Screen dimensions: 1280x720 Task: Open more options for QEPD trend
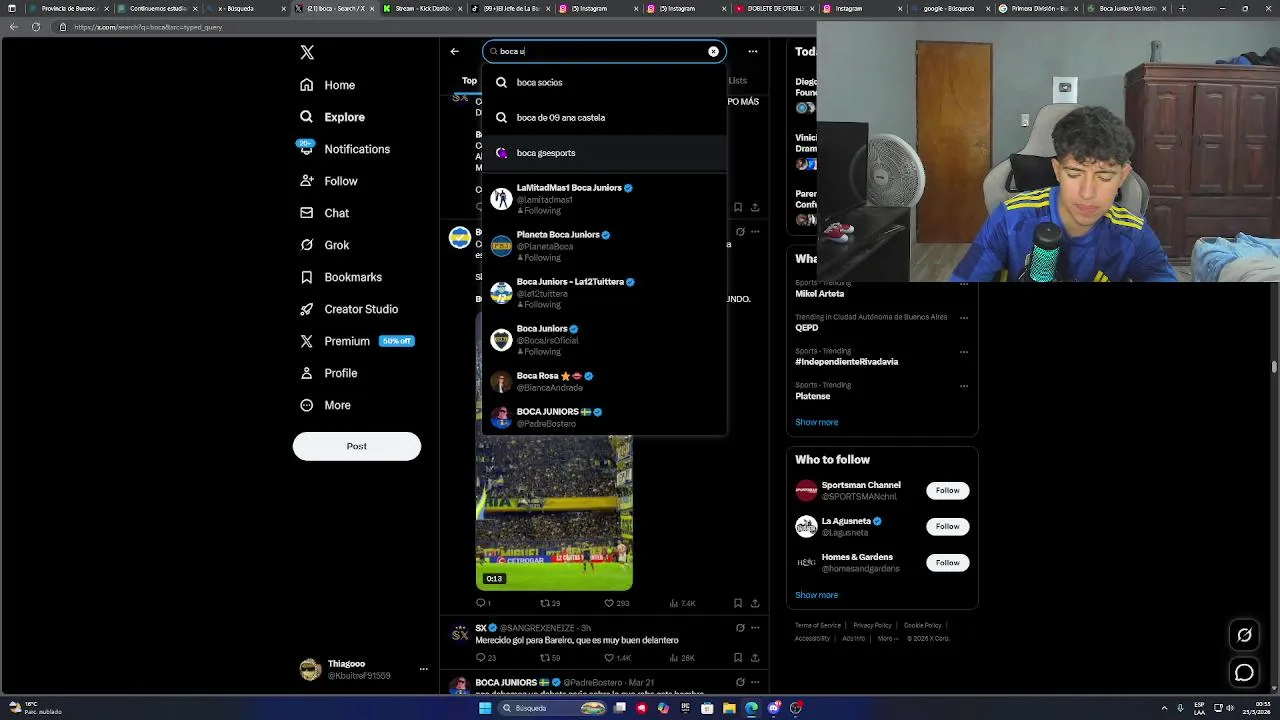tap(964, 318)
